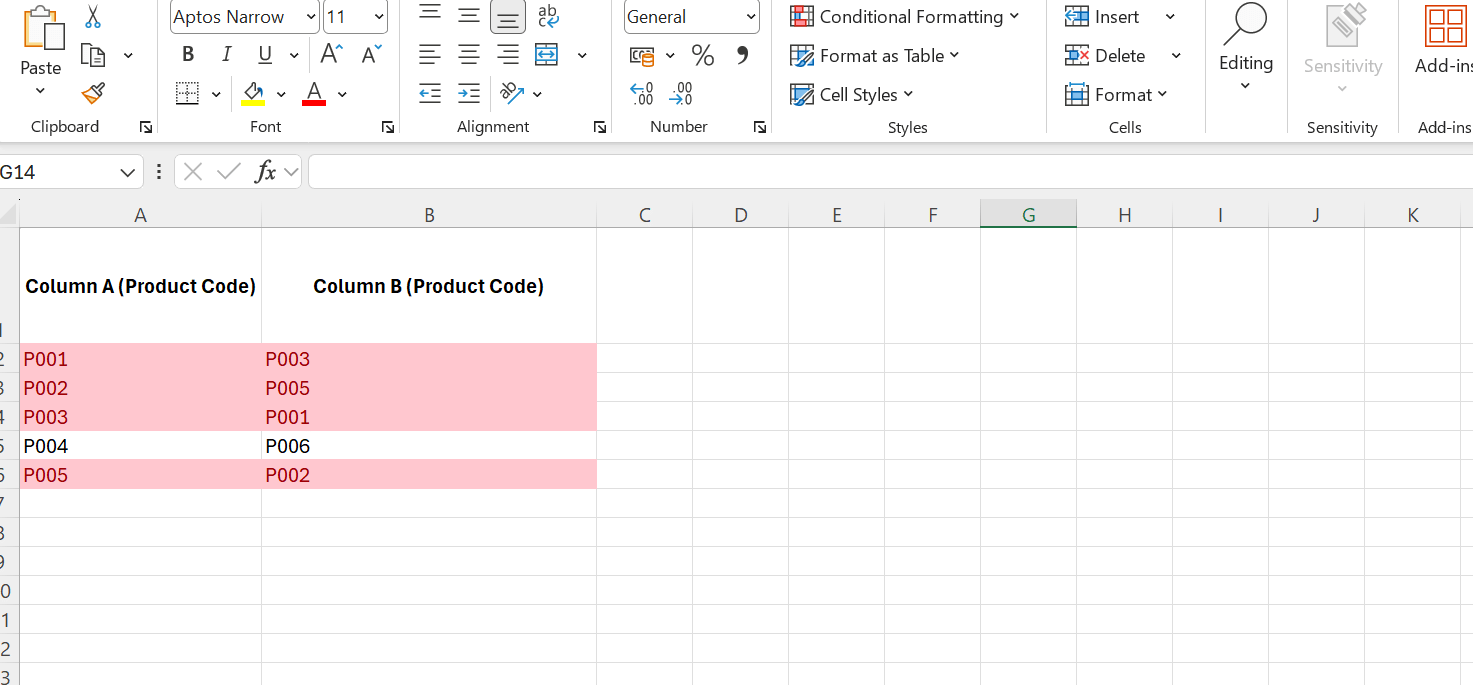Image resolution: width=1473 pixels, height=685 pixels.
Task: Activate the Format Painter tool
Action: [91, 92]
